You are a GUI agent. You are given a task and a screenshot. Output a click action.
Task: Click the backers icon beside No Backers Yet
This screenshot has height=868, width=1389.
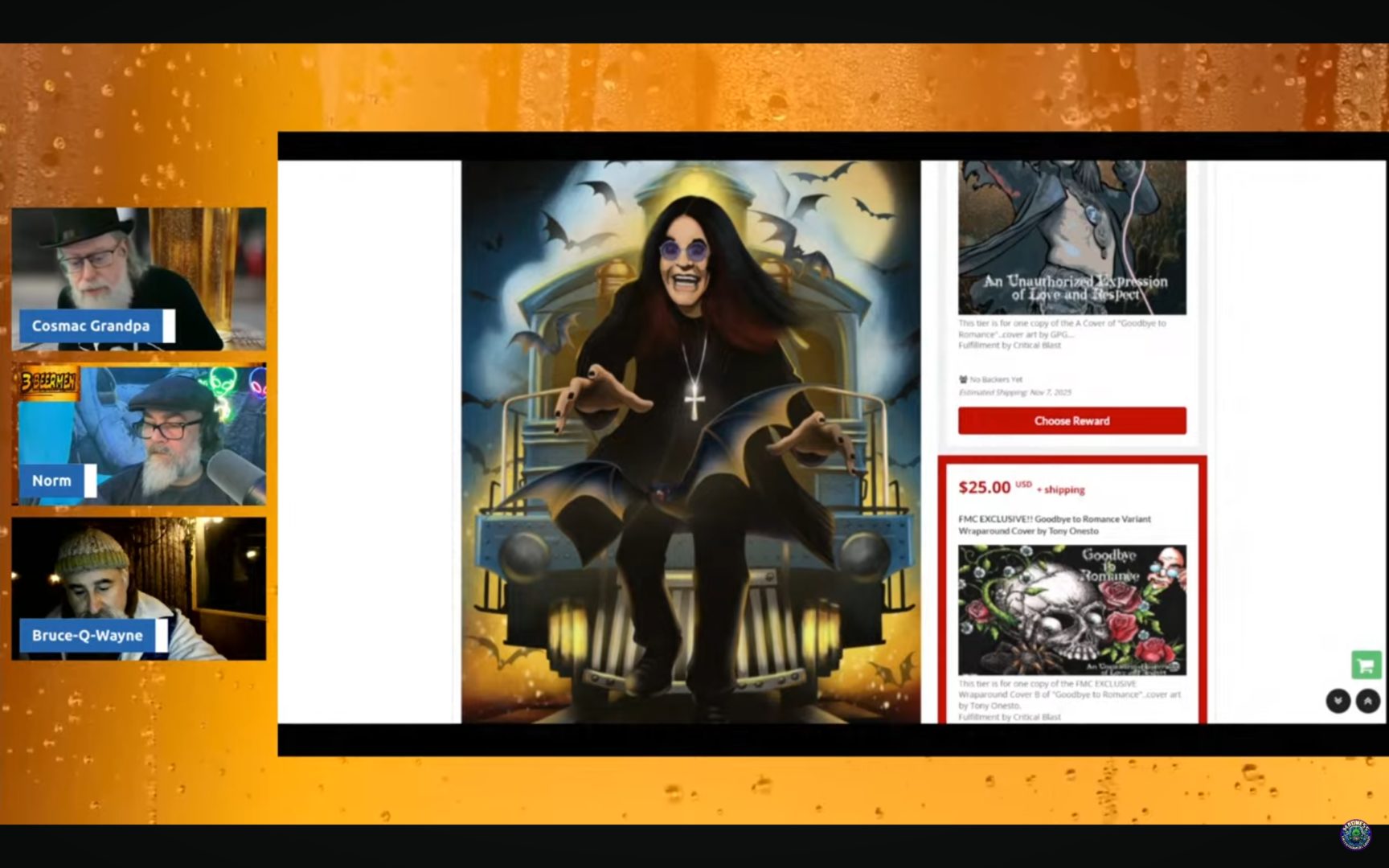tap(963, 379)
